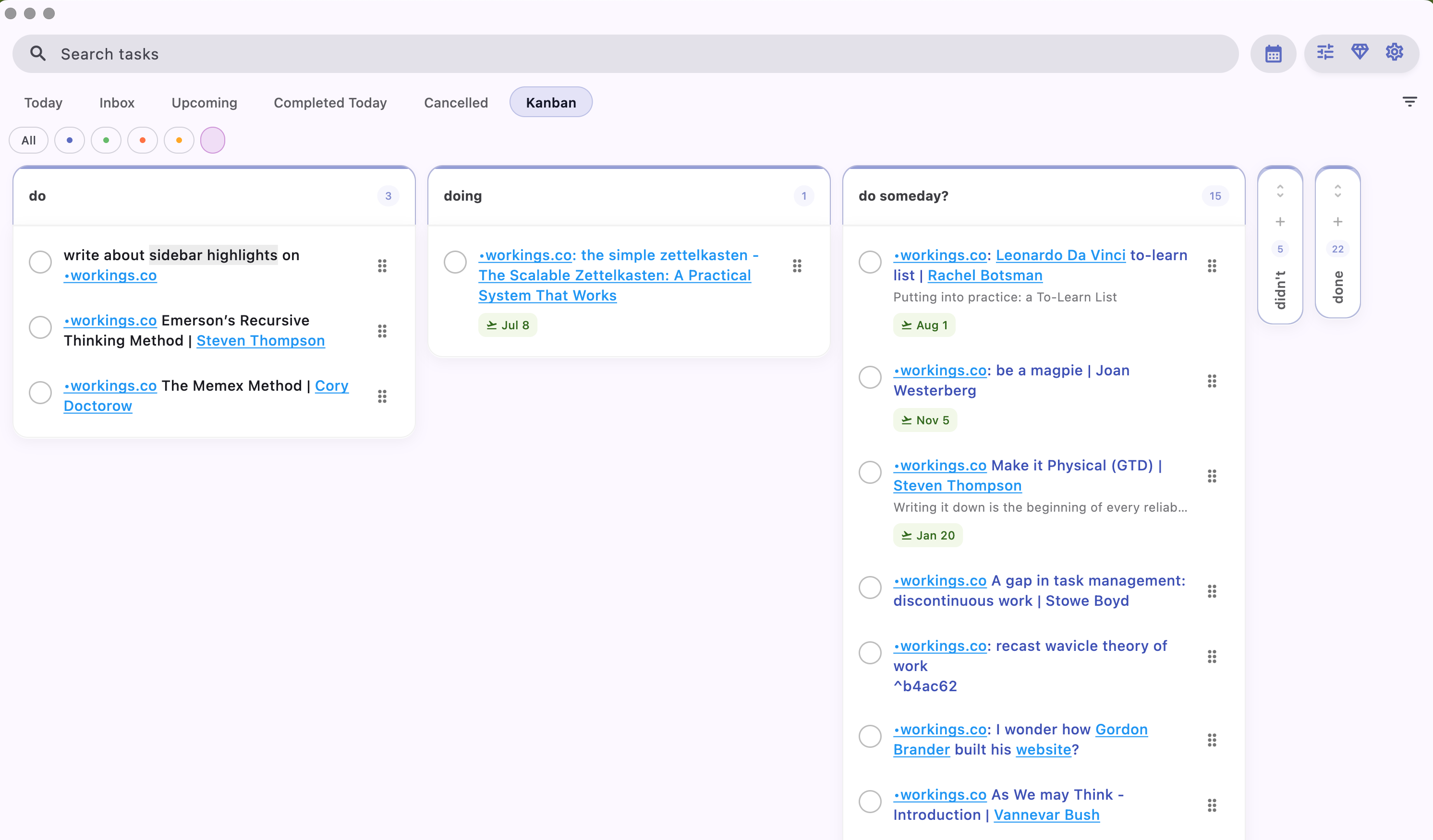Open the Steven Thompson link in do column
Image resolution: width=1433 pixels, height=840 pixels.
(x=260, y=340)
